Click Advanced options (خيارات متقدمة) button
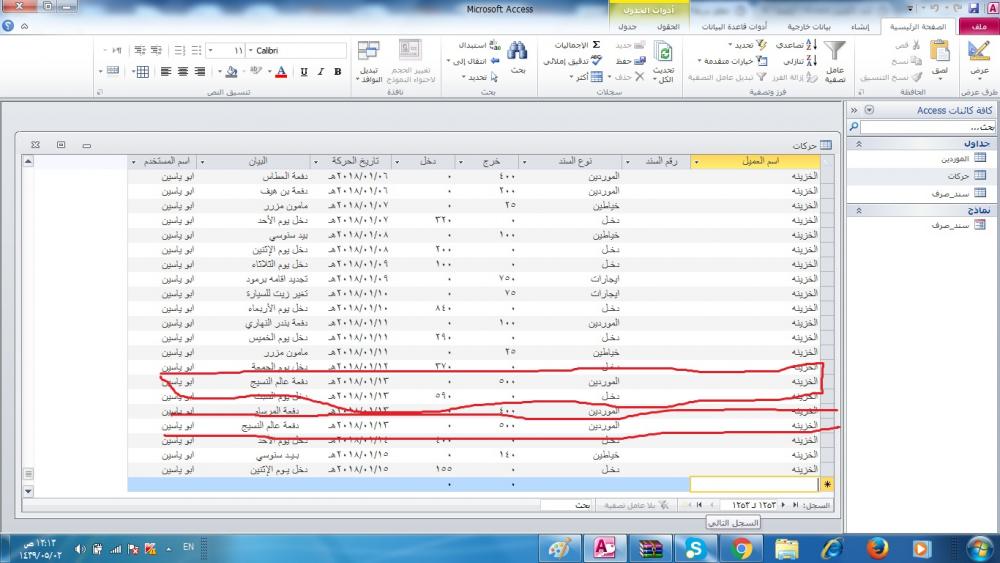The height and width of the screenshot is (563, 1000). 732,61
